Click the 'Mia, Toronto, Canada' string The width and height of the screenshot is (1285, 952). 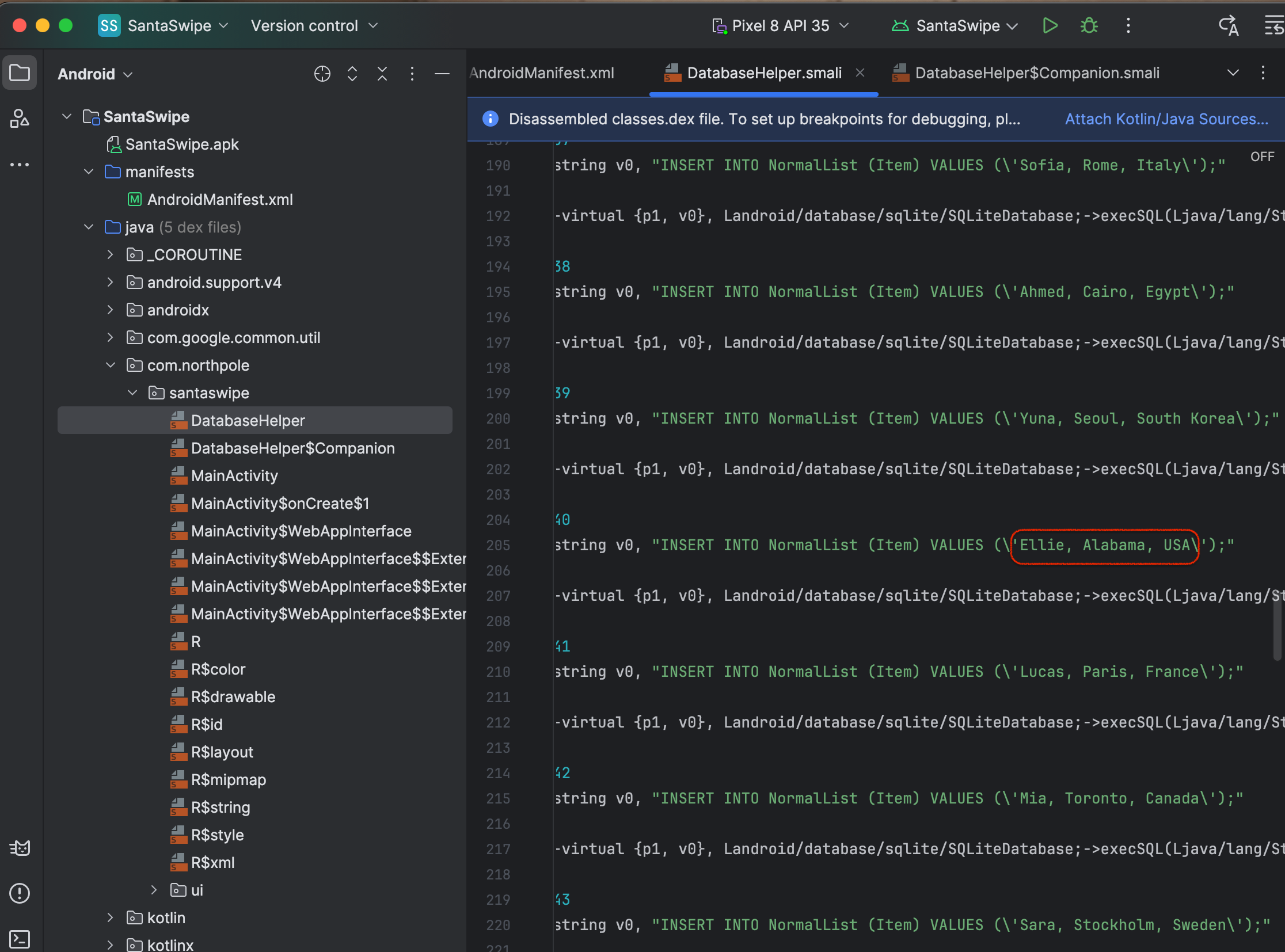(1109, 799)
